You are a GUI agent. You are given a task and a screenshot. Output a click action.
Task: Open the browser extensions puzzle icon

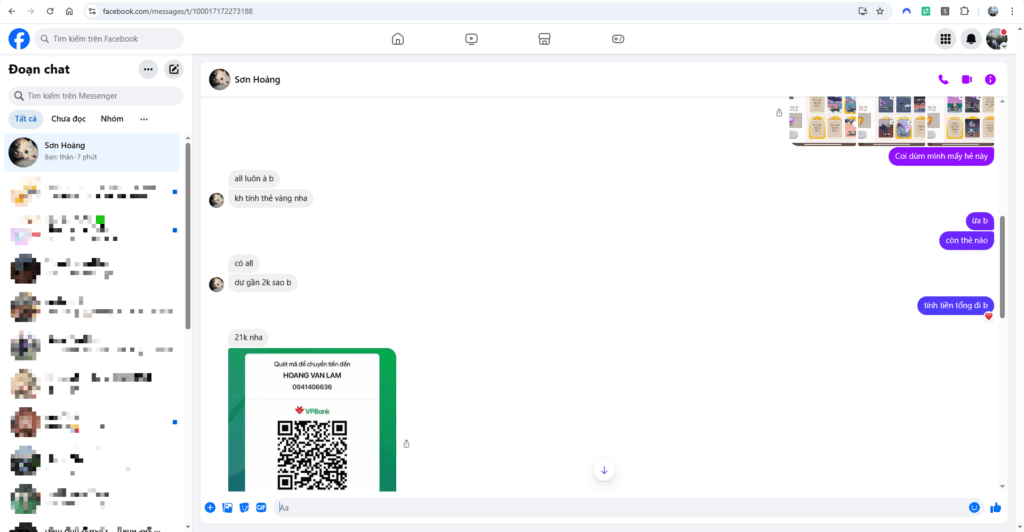pos(965,11)
